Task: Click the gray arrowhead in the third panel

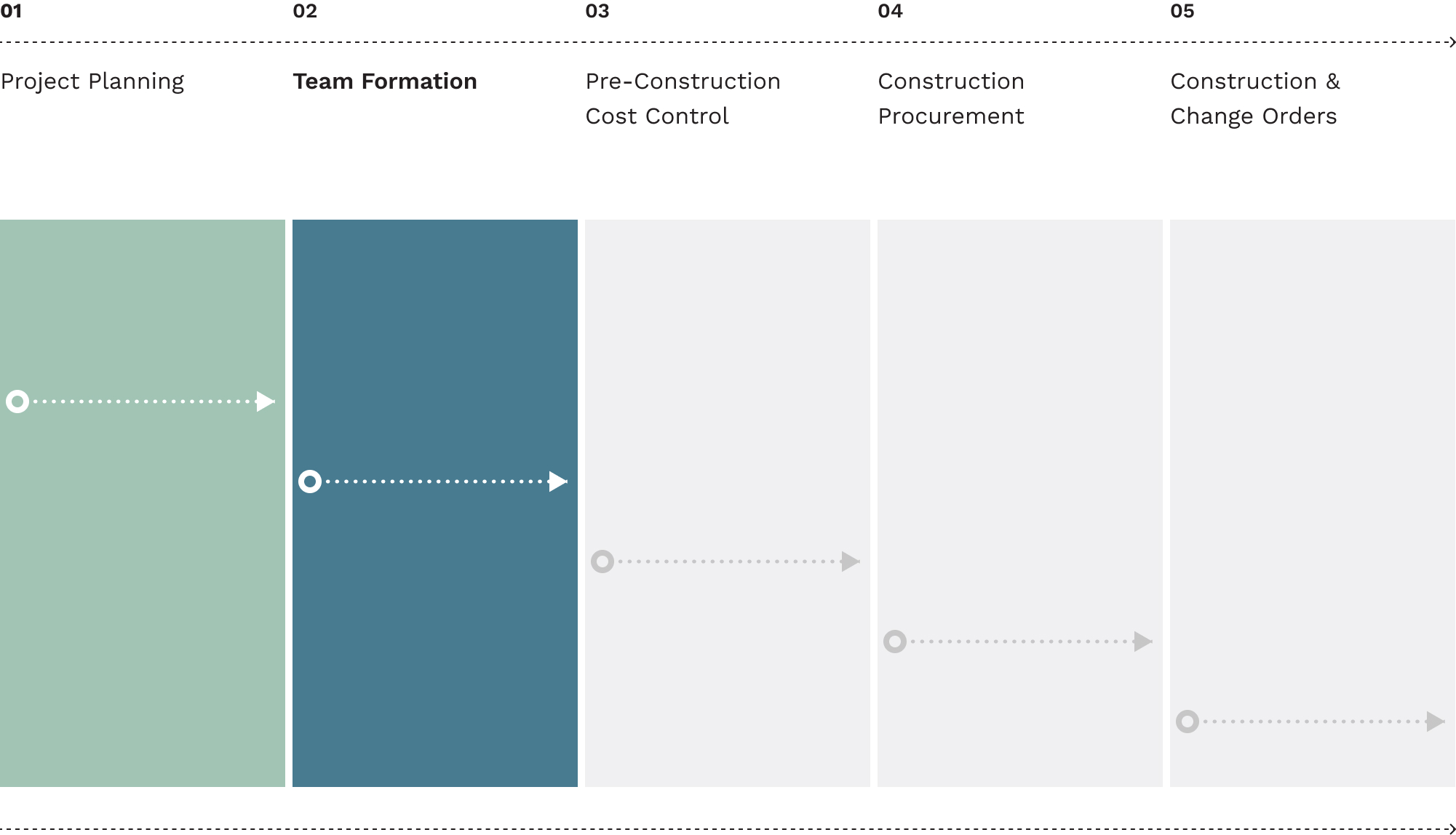Action: [851, 562]
